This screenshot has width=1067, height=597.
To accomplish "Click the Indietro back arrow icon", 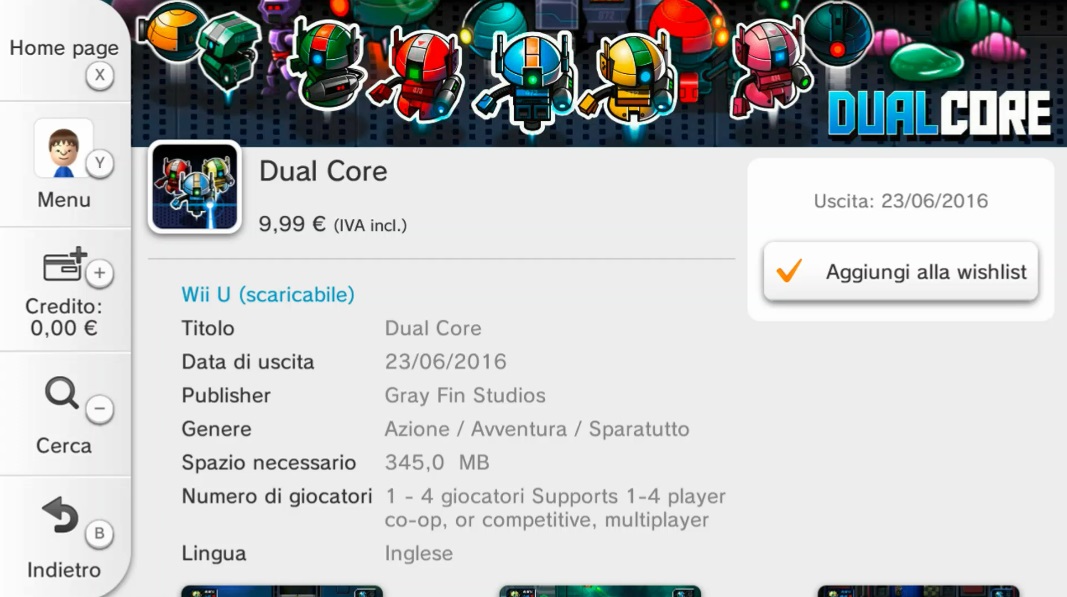I will click(x=60, y=515).
